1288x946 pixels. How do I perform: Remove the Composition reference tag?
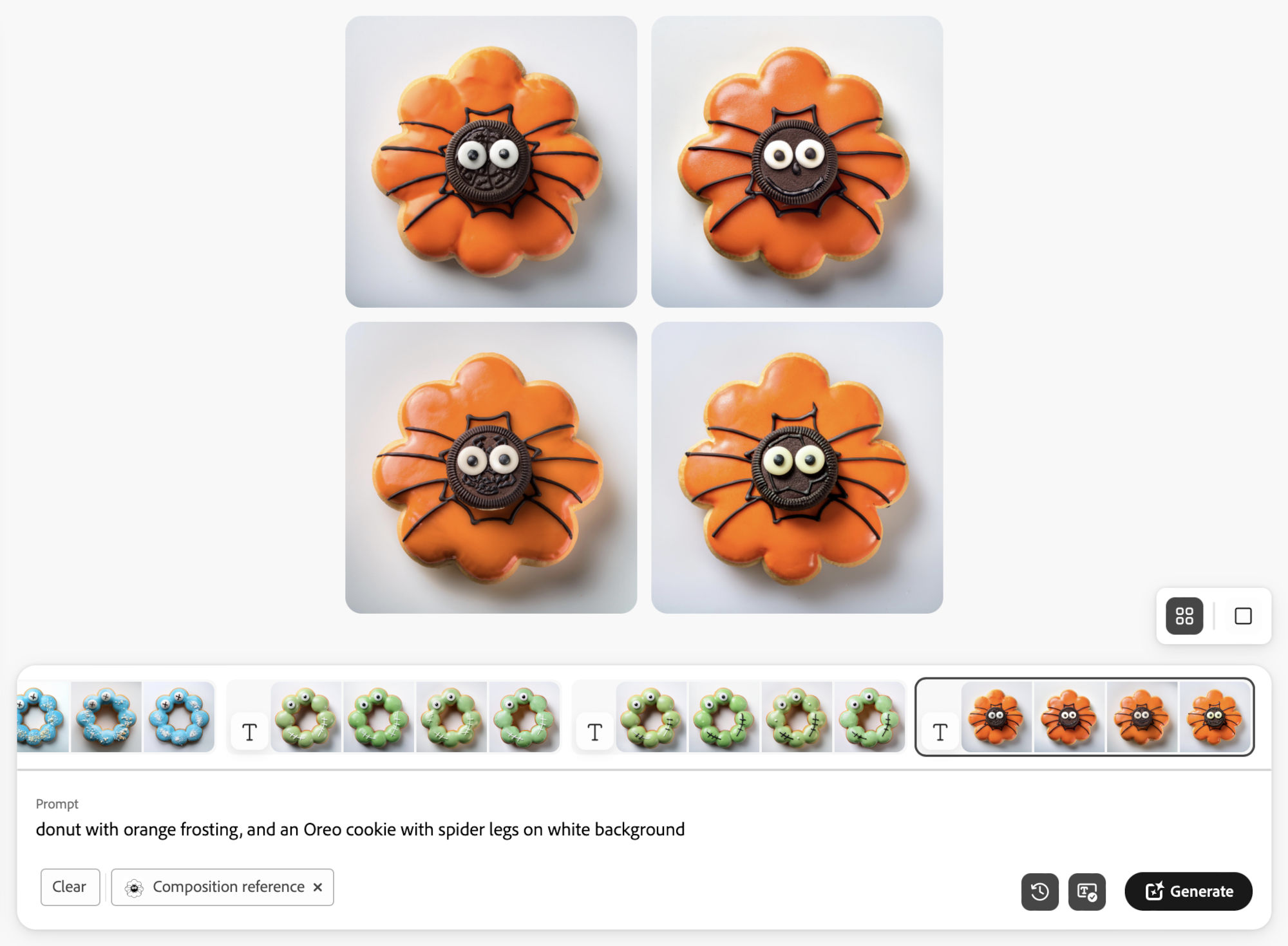coord(317,887)
